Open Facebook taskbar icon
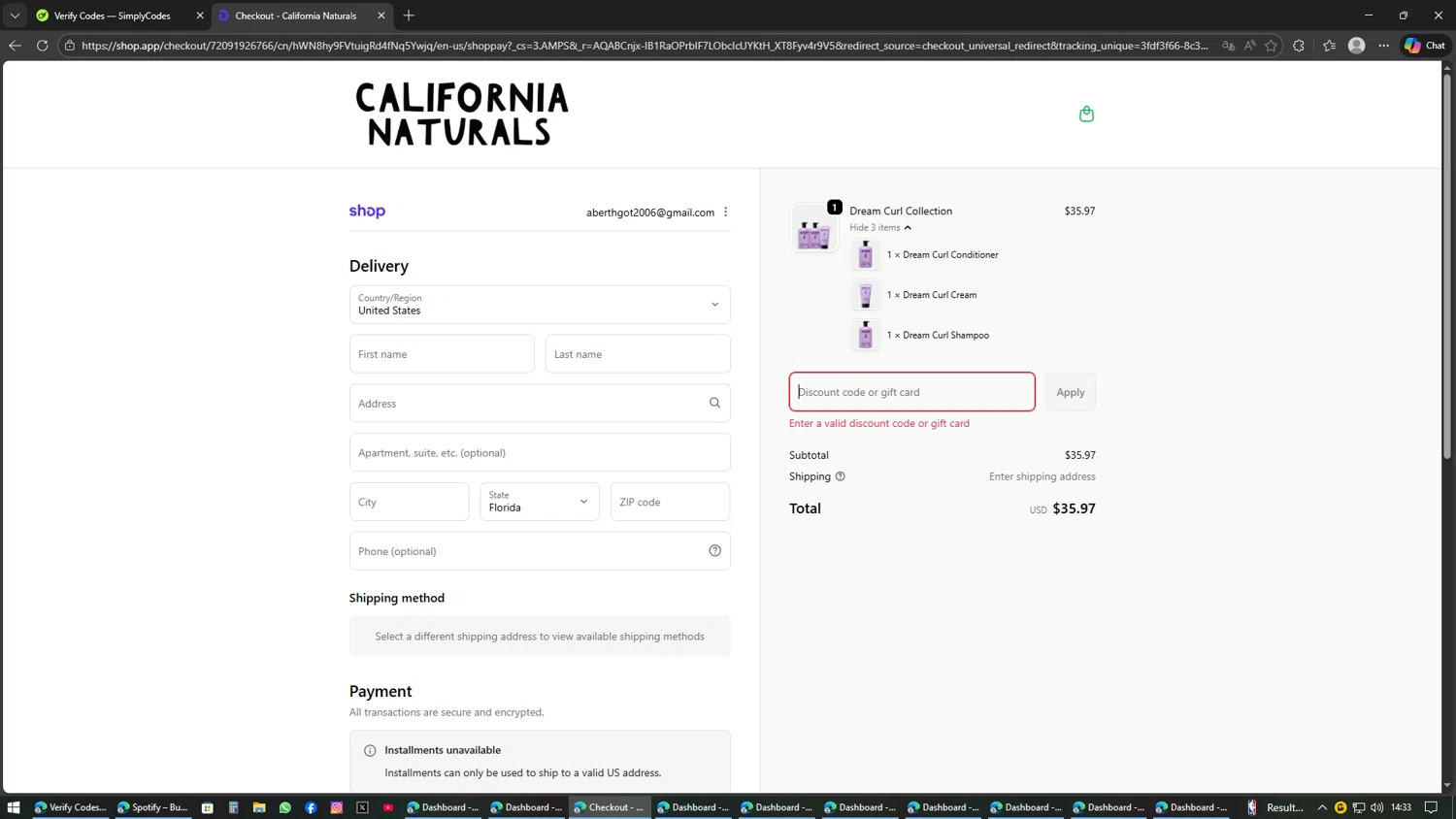The width and height of the screenshot is (1456, 819). (311, 807)
